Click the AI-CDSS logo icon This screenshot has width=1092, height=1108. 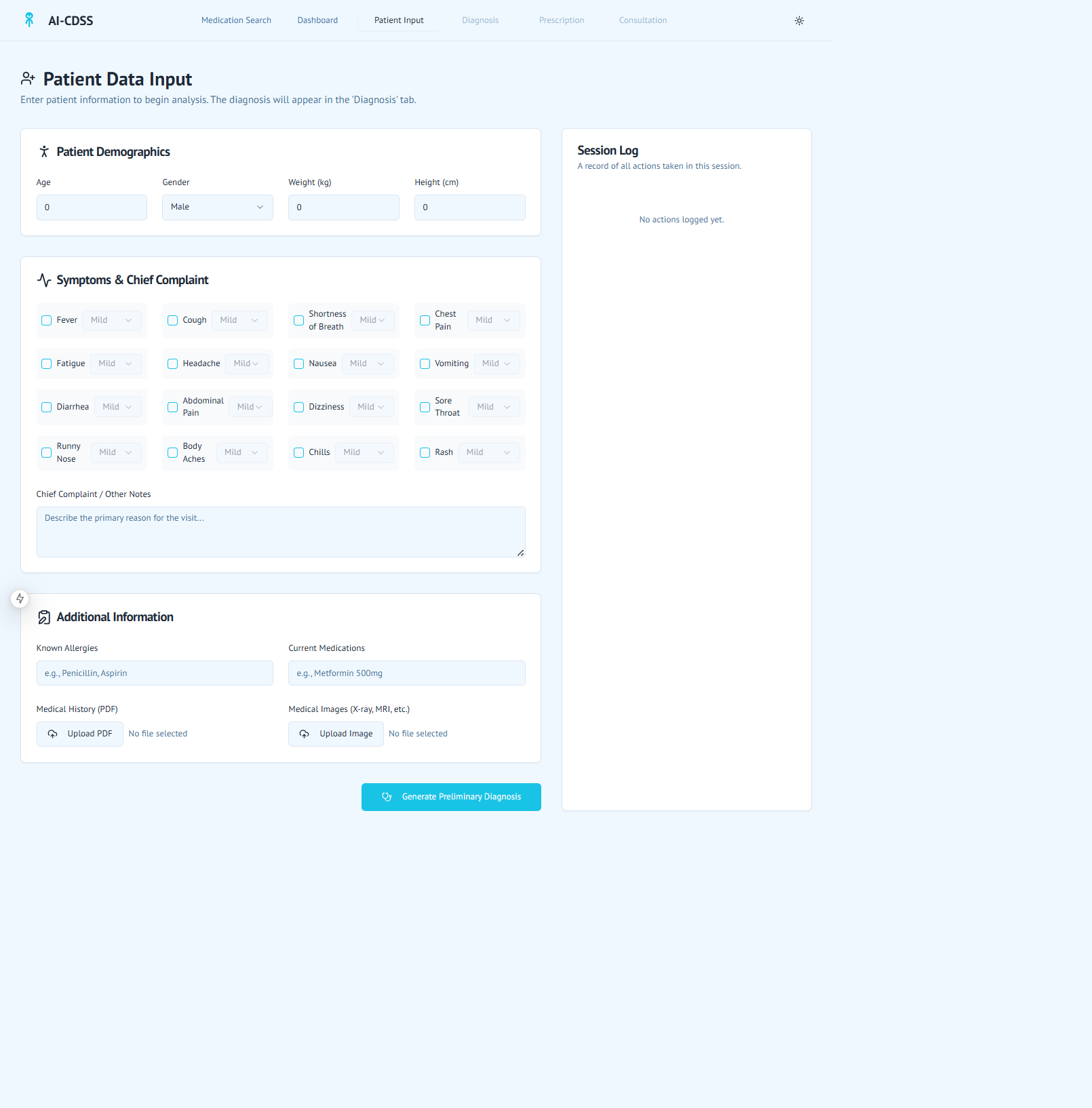click(x=29, y=20)
